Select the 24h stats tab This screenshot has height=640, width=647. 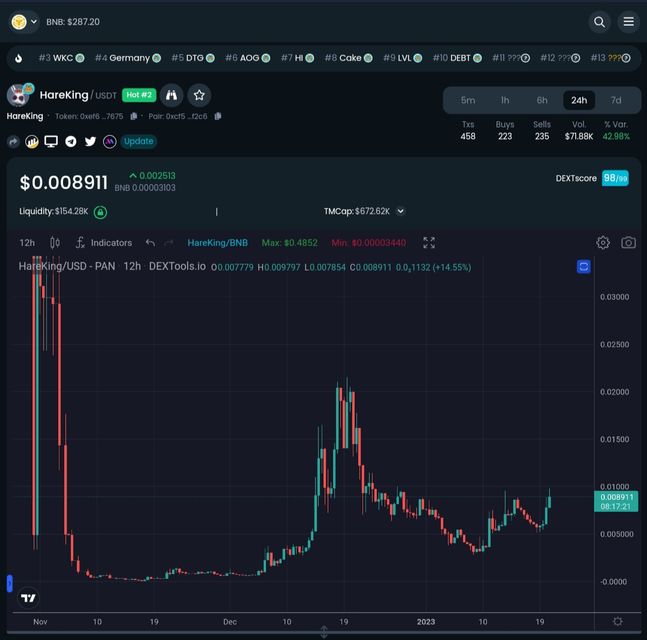tap(579, 100)
